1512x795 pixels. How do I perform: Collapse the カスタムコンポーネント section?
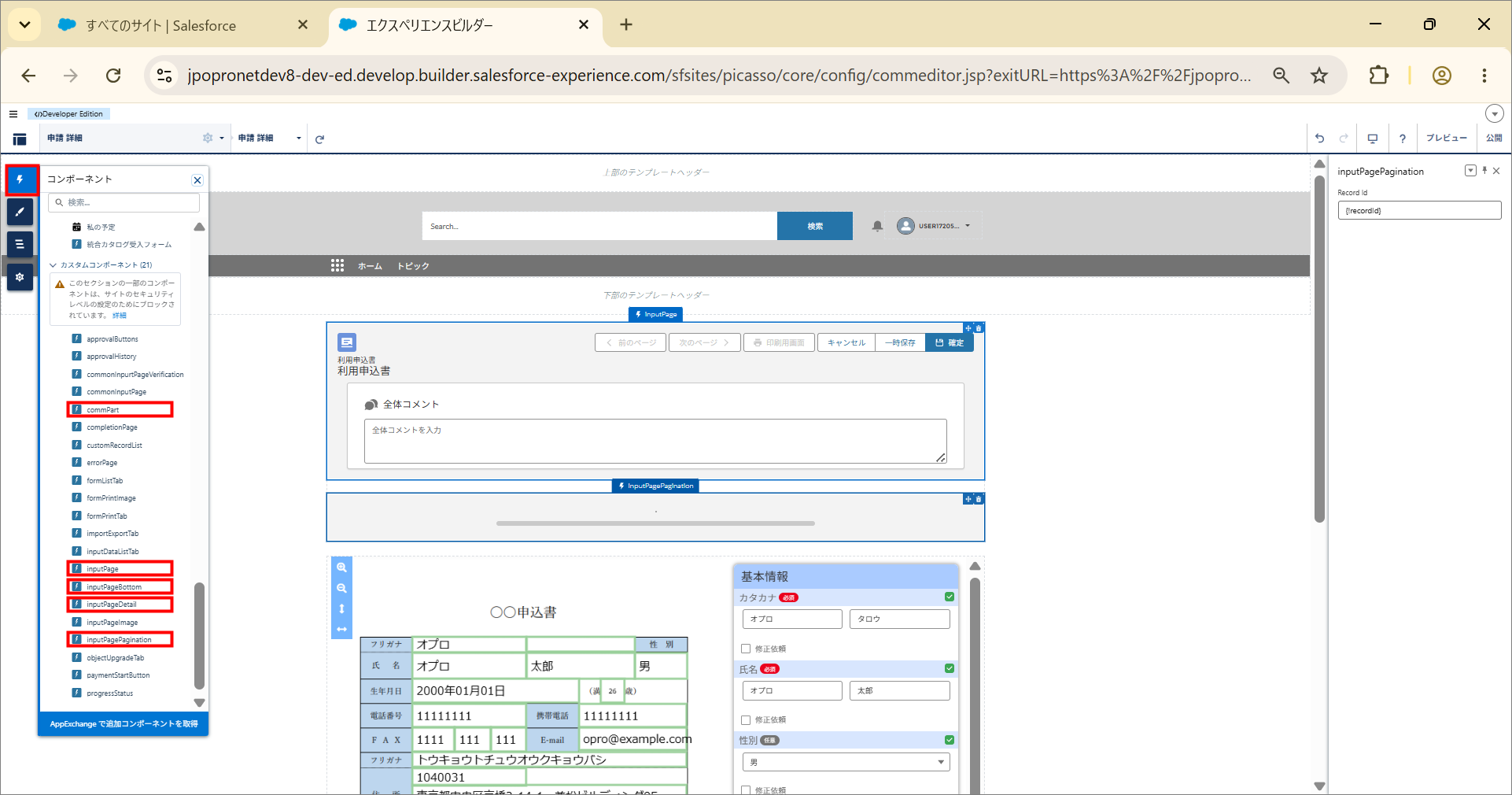coord(53,265)
